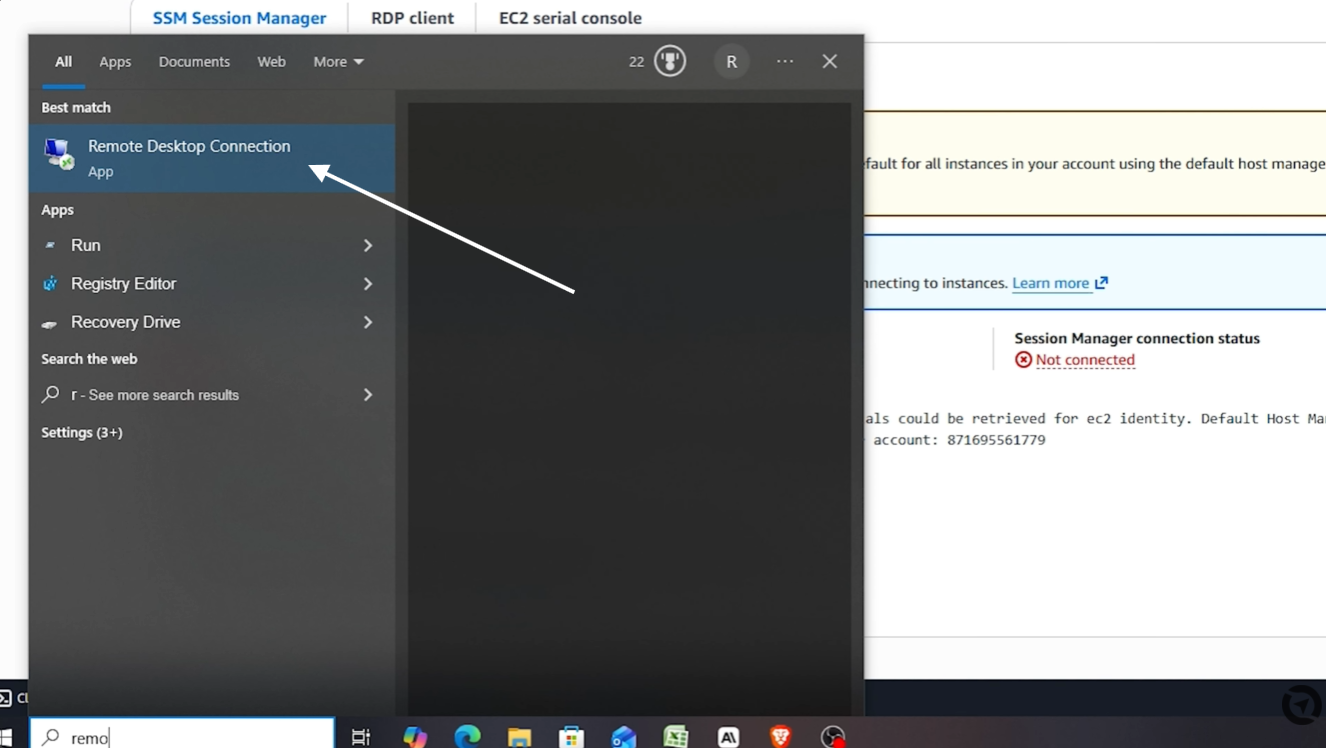Viewport: 1326px width, 748px height.
Task: Open Task View on the taskbar
Action: coord(361,737)
